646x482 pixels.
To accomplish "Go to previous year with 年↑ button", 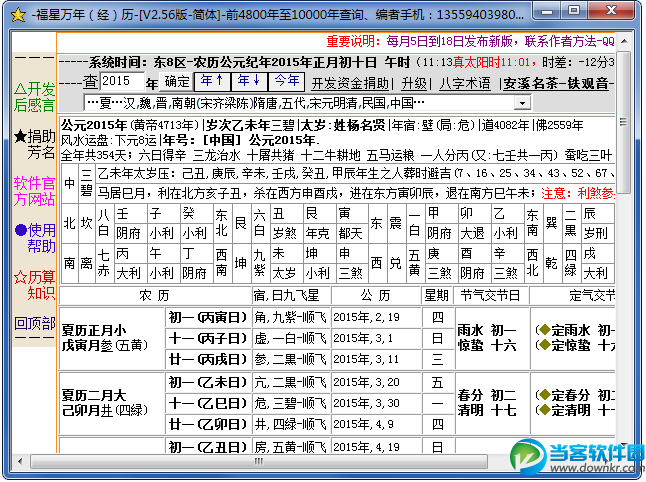I will [212, 81].
